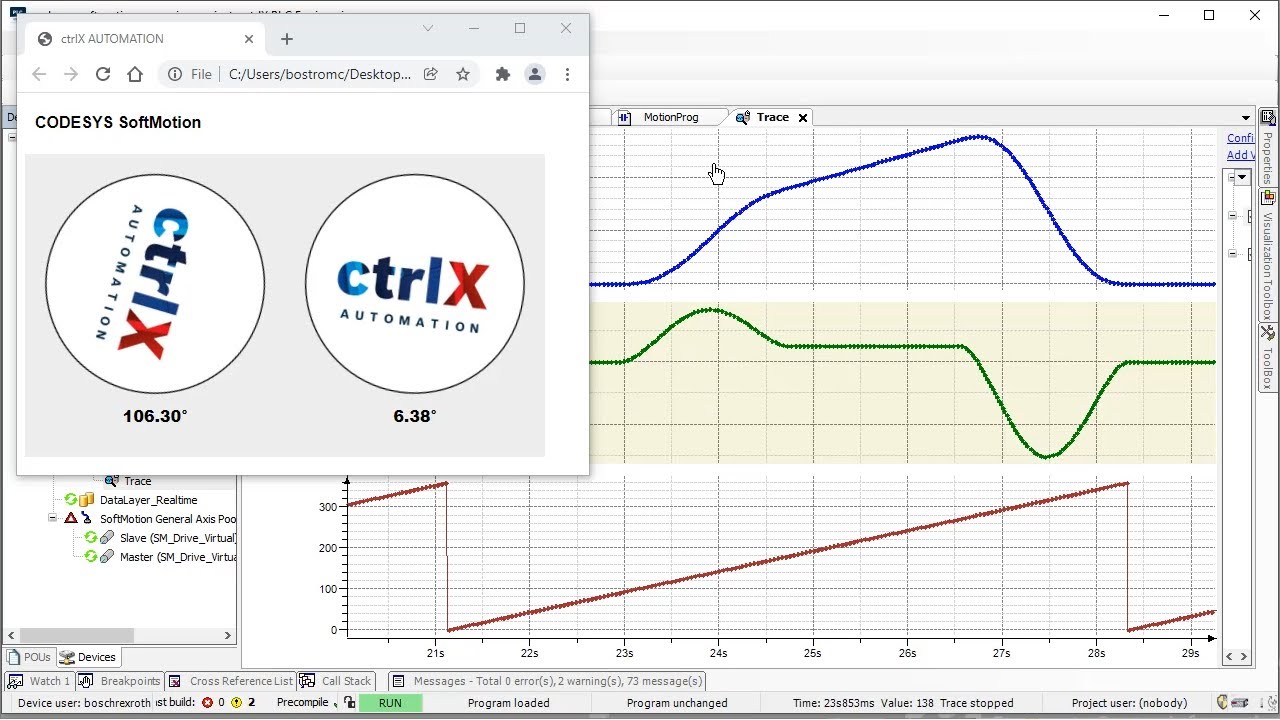Reload the ctrlX AUTOMATION page
1280x720 pixels.
[103, 74]
